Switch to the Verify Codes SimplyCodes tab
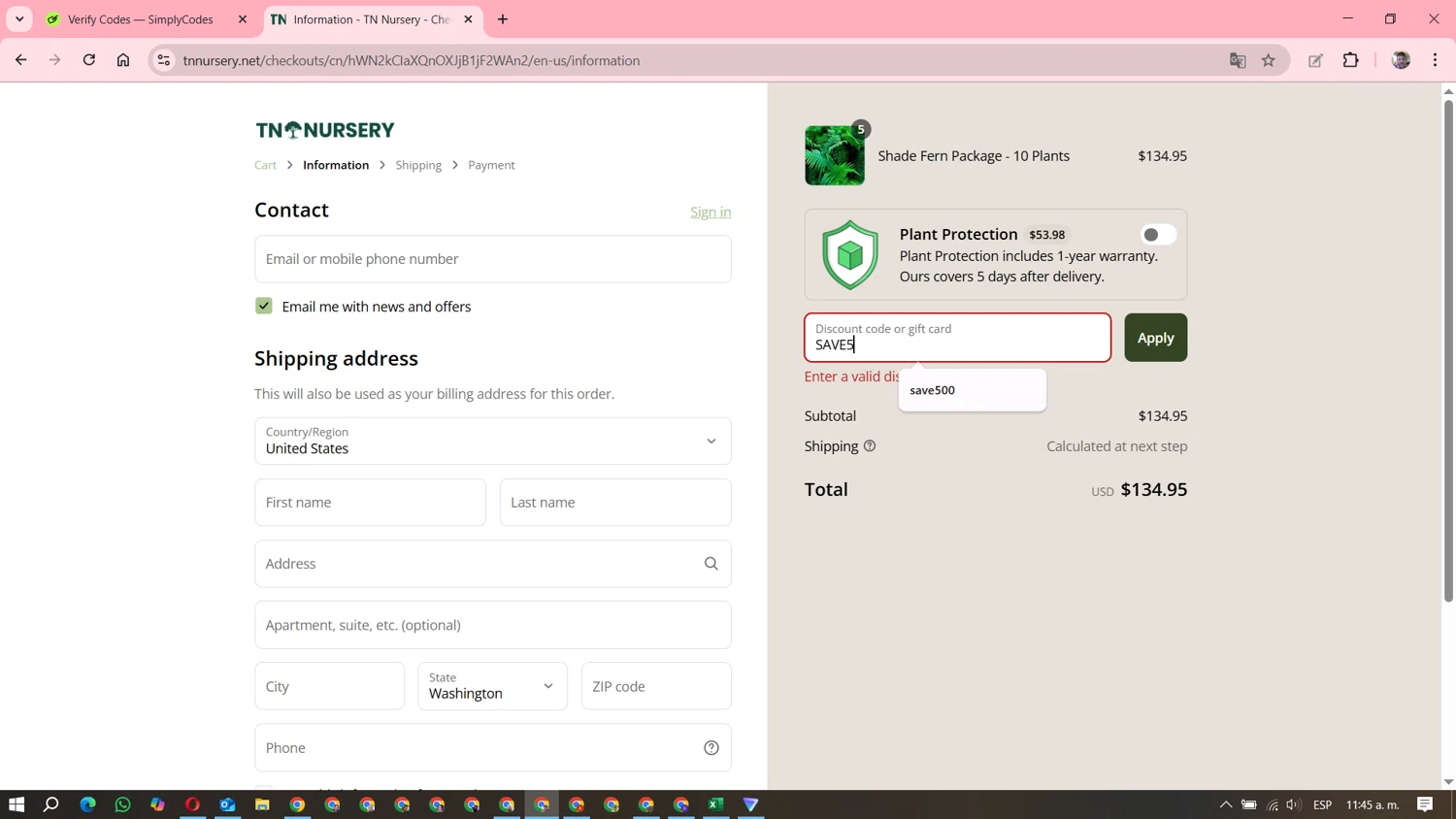Viewport: 1456px width, 819px height. pos(148,19)
